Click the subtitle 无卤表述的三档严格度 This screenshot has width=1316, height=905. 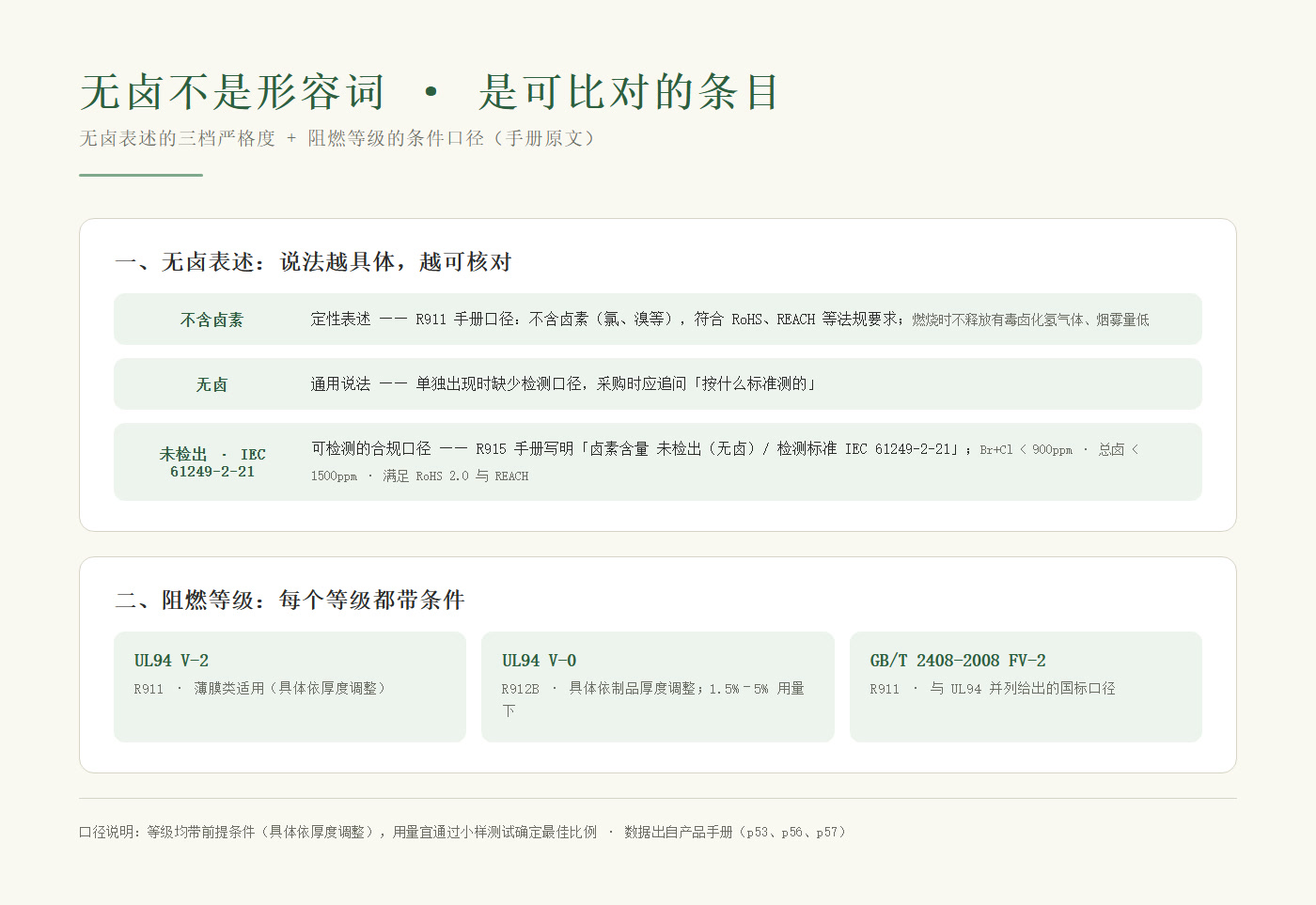point(178,138)
